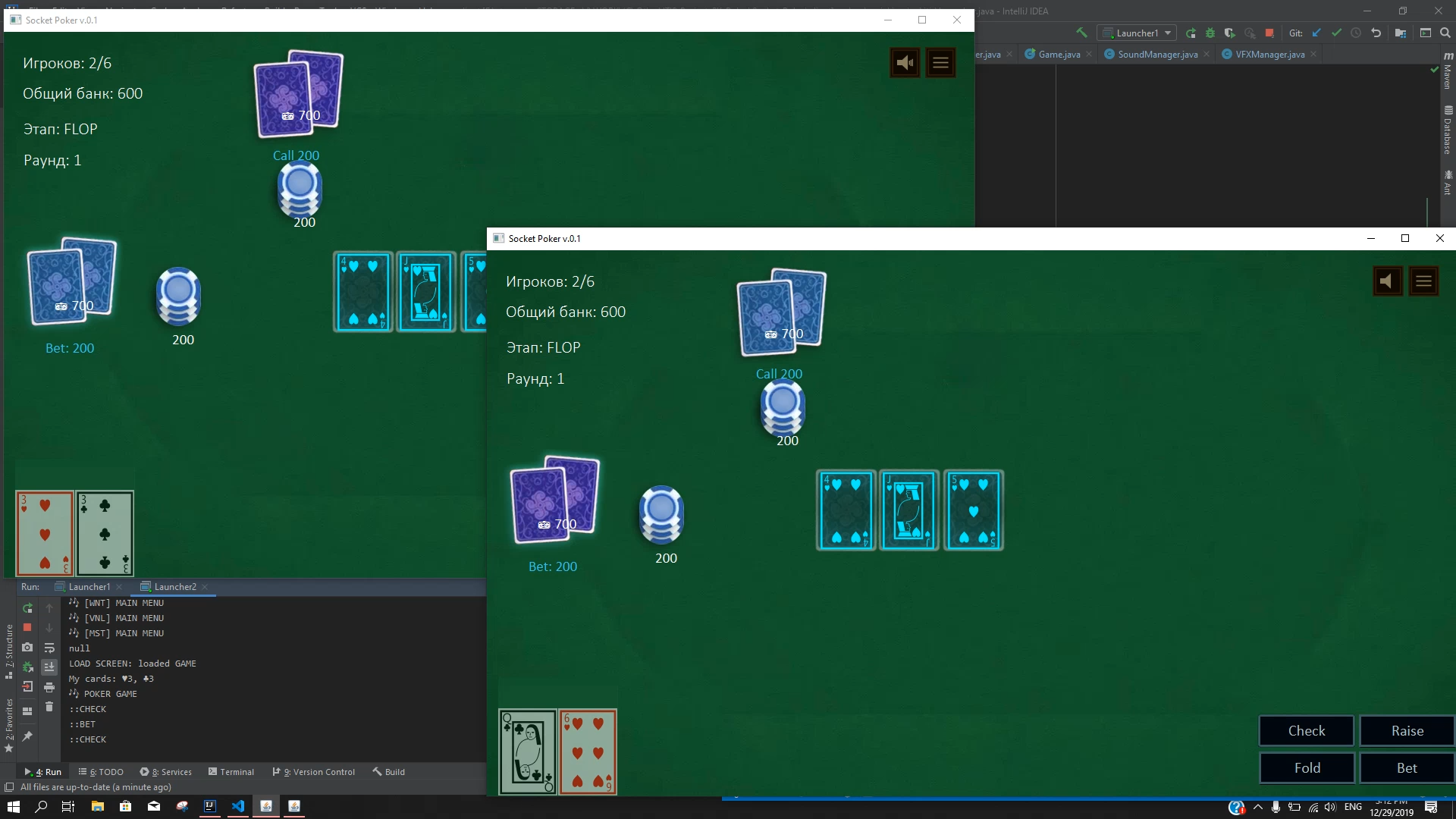The image size is (1456, 819).
Task: Clear the Run console with trash icon
Action: [x=49, y=707]
